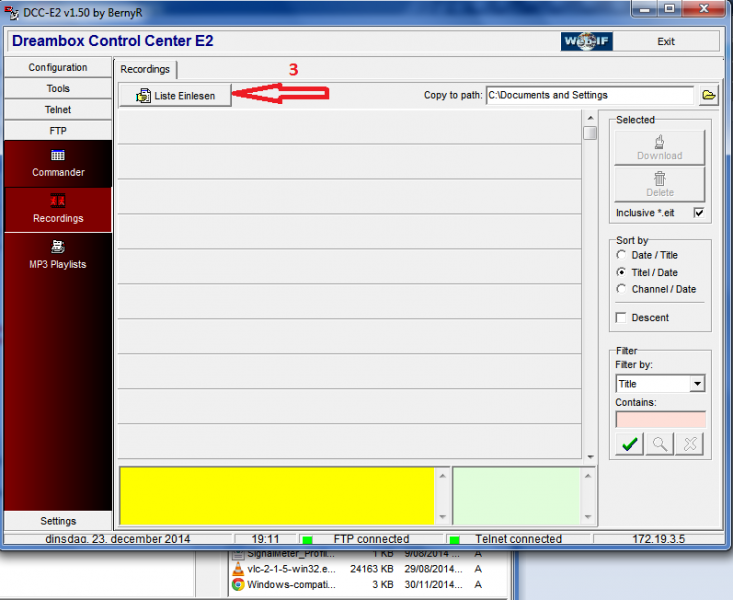Enable the Descent sort checkbox
Screen dimensions: 733x600
coord(622,318)
